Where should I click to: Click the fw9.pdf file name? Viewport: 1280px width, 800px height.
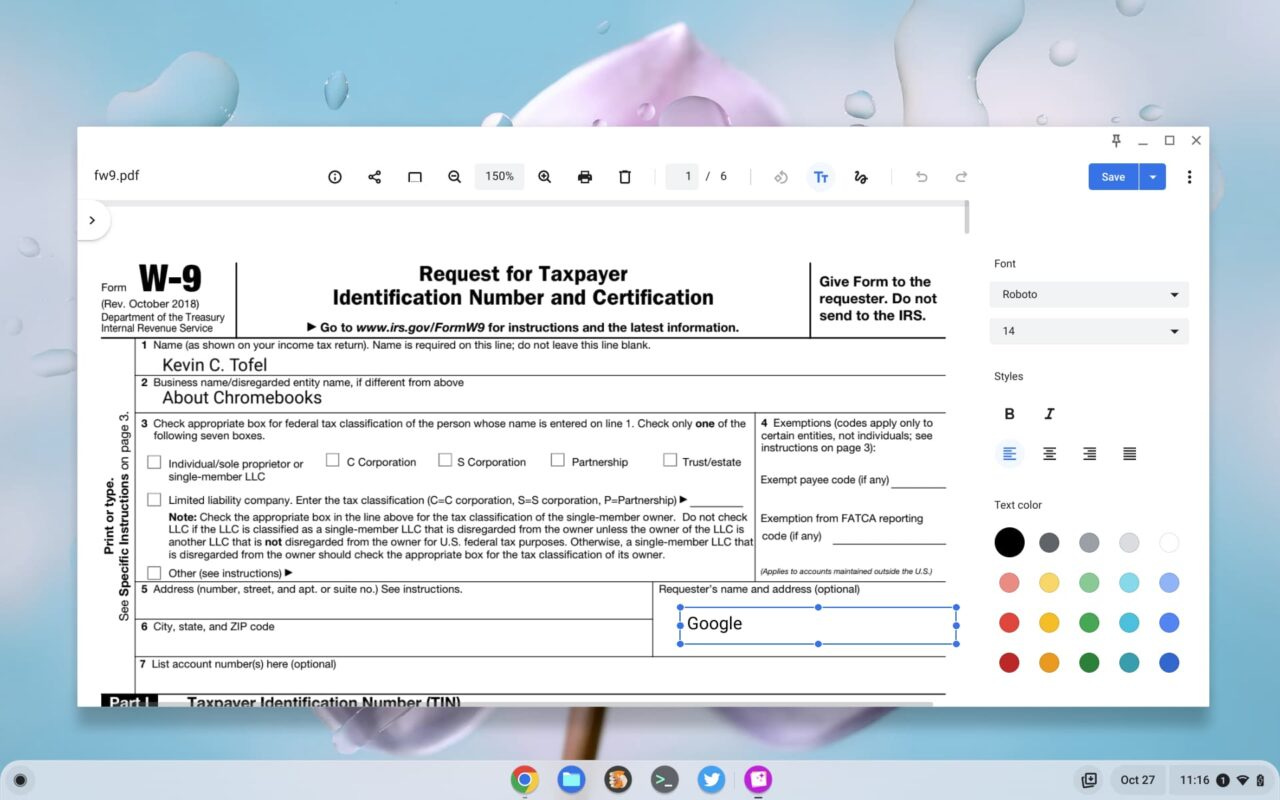point(117,176)
